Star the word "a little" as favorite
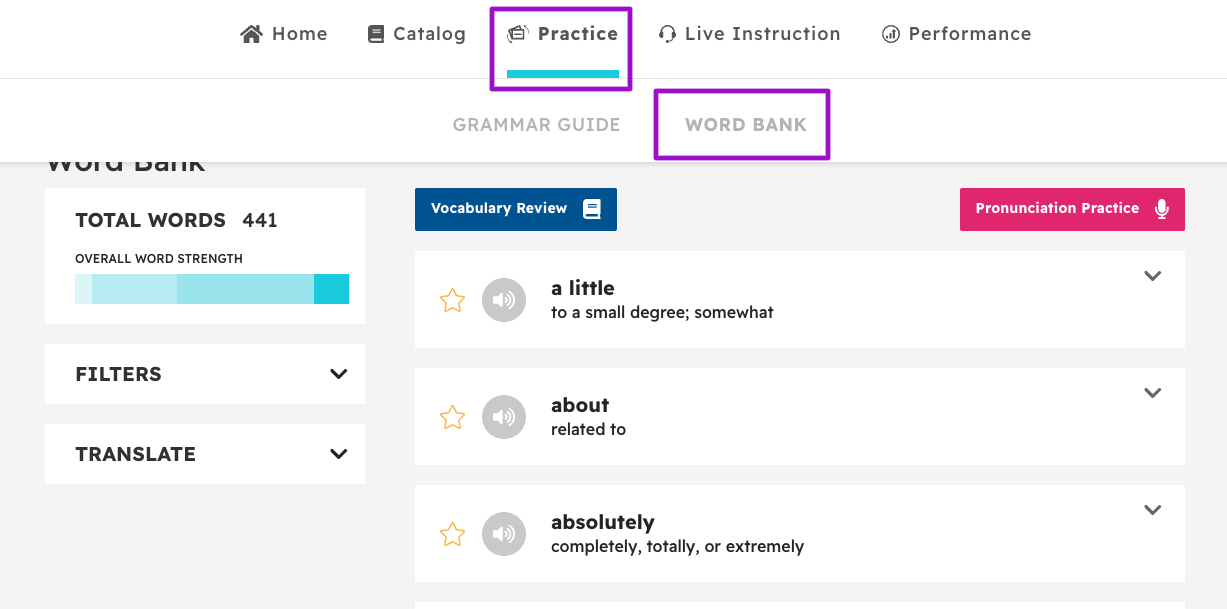Image resolution: width=1227 pixels, height=609 pixels. click(x=453, y=300)
